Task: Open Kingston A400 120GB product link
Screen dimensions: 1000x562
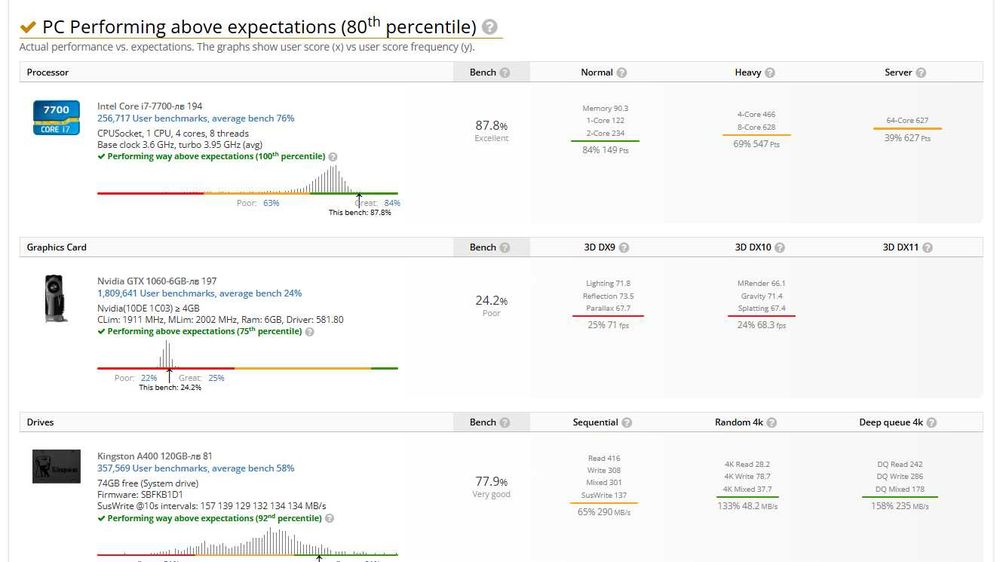Action: tap(154, 456)
